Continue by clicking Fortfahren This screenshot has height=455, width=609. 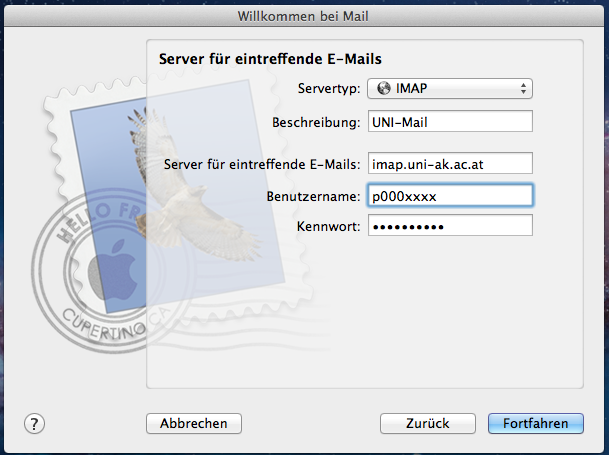(x=535, y=423)
